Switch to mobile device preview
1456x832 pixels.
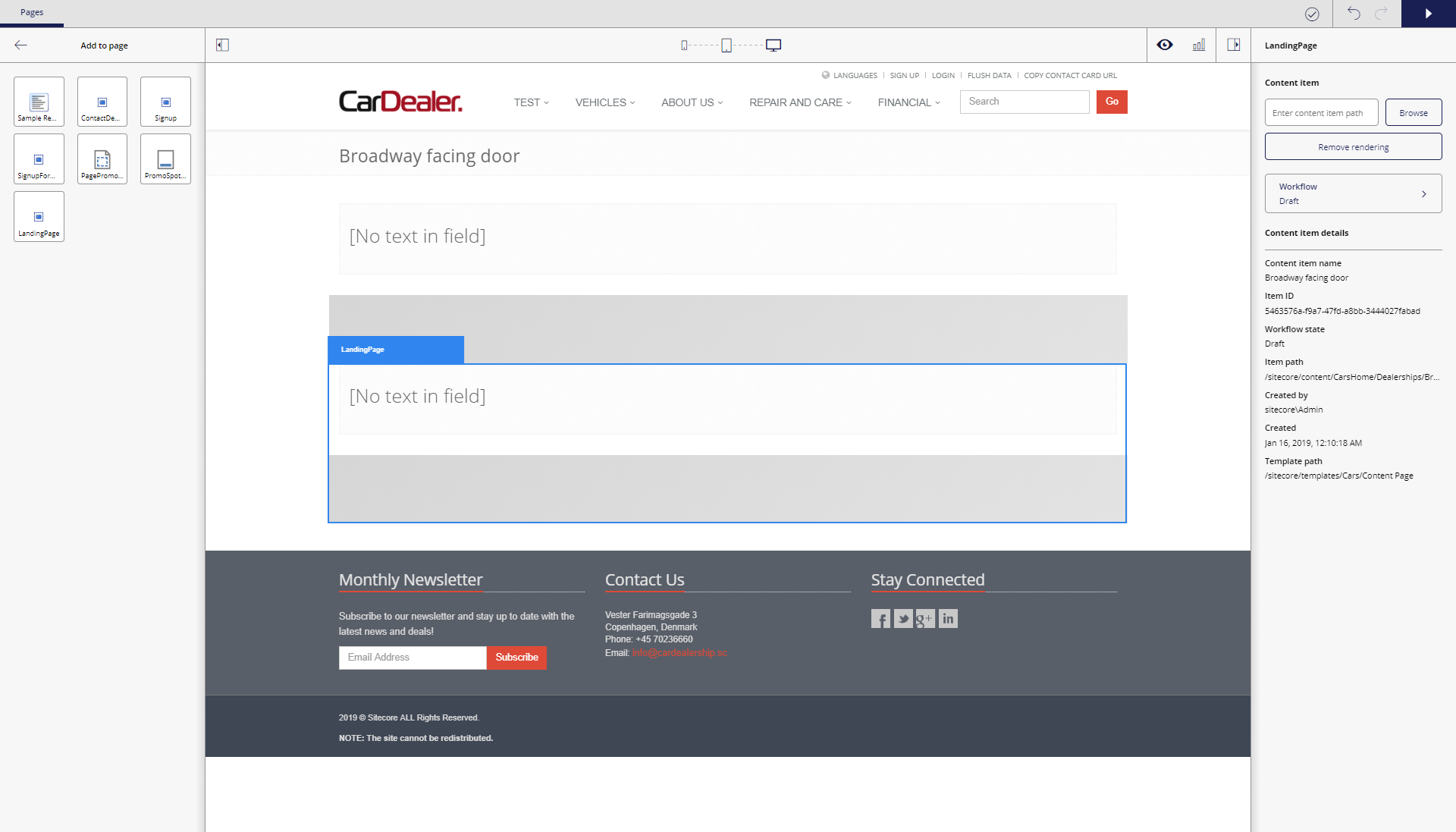coord(684,46)
